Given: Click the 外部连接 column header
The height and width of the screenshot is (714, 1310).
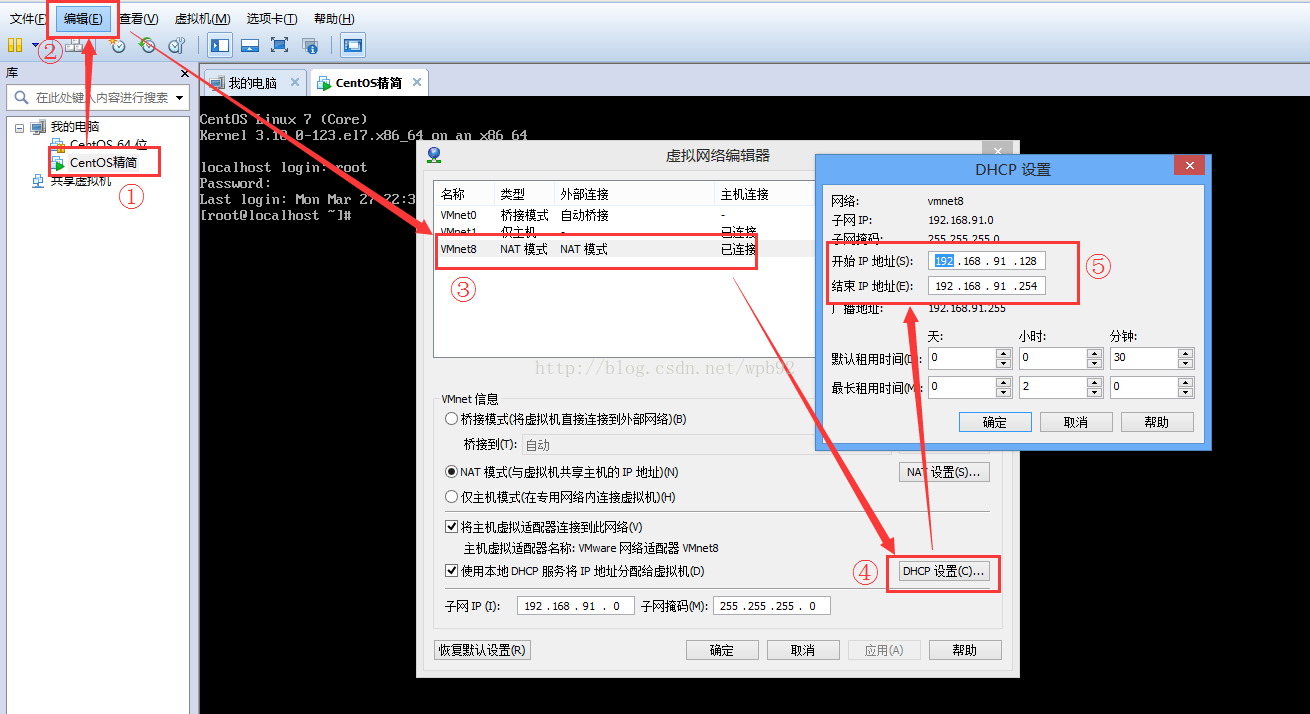Looking at the screenshot, I should pos(635,194).
